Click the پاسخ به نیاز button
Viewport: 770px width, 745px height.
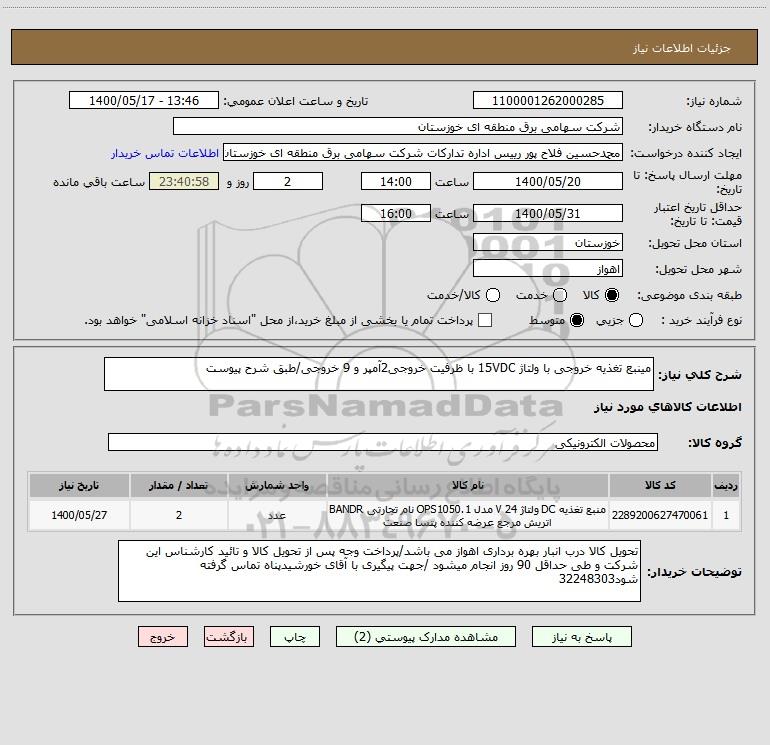(x=581, y=637)
